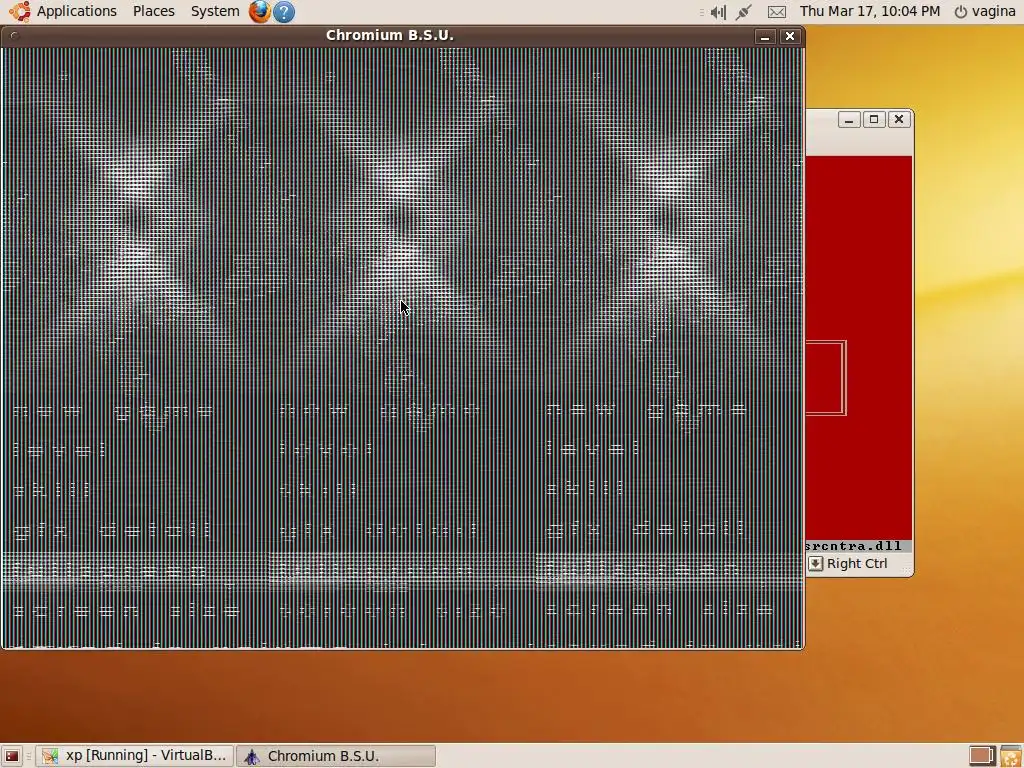Open the Applications menu
The width and height of the screenshot is (1024, 768).
[76, 11]
